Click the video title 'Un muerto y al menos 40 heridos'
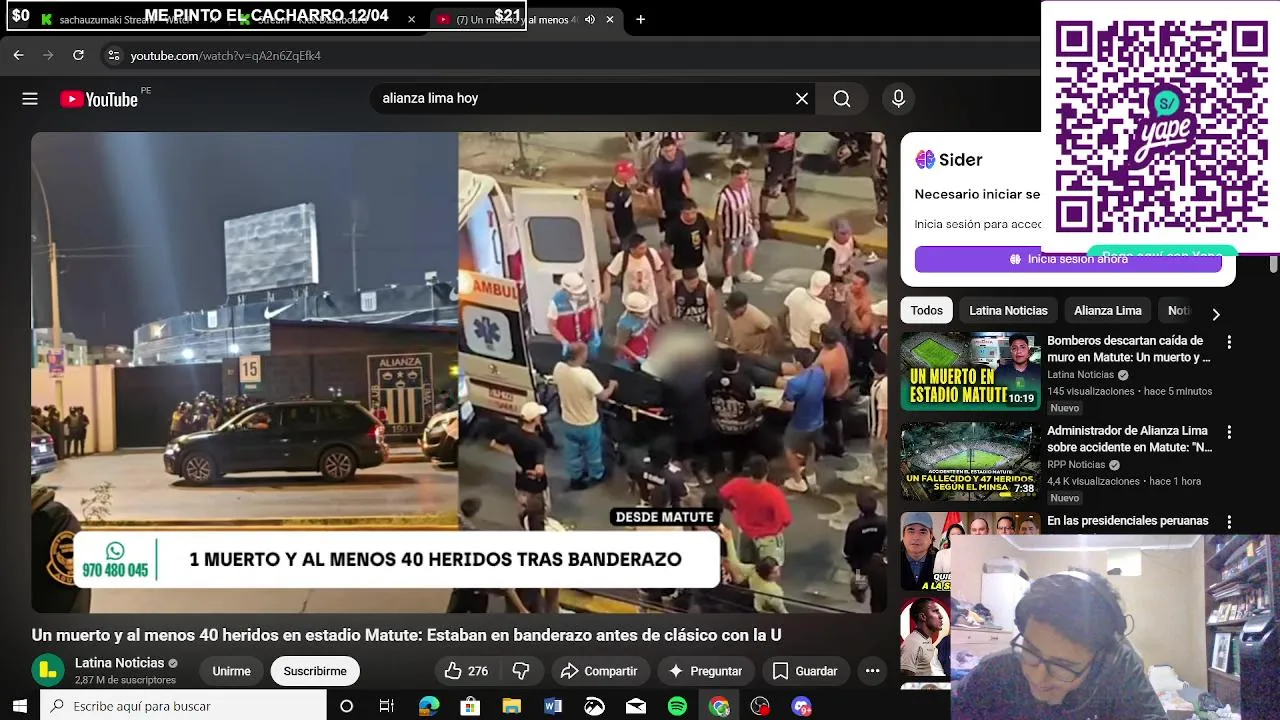Screen dimensions: 1280x720 click(x=406, y=635)
